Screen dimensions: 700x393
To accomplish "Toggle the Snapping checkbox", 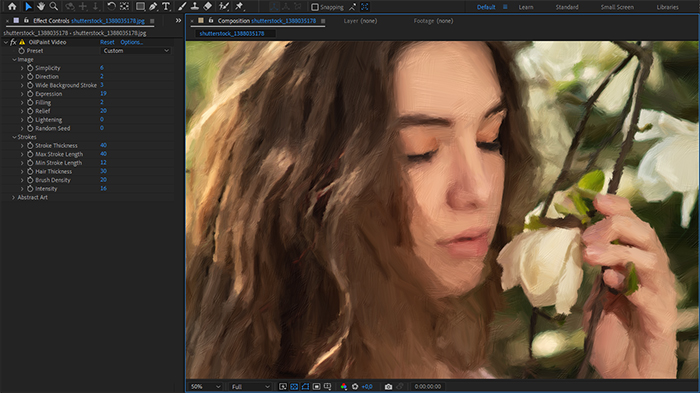I will (x=315, y=7).
